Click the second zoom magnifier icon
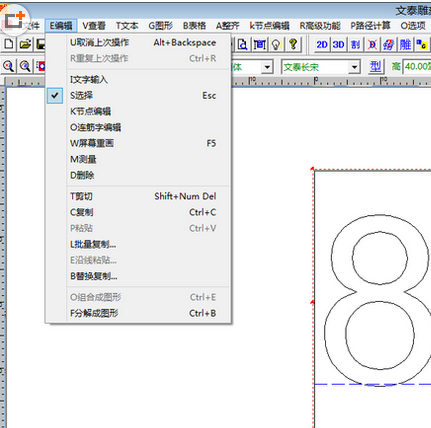 pos(25,66)
